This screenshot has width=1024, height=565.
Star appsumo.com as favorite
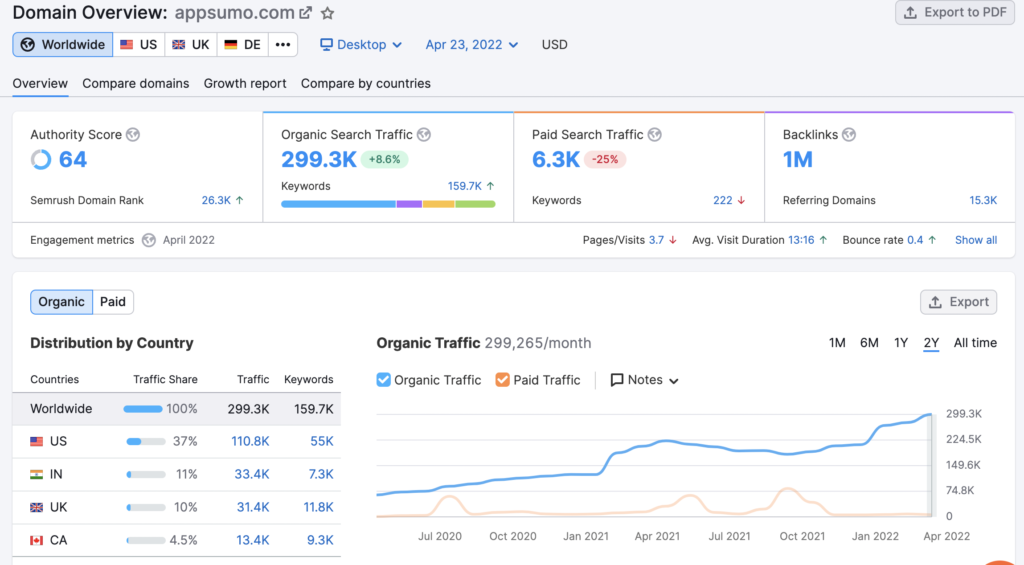coord(328,12)
